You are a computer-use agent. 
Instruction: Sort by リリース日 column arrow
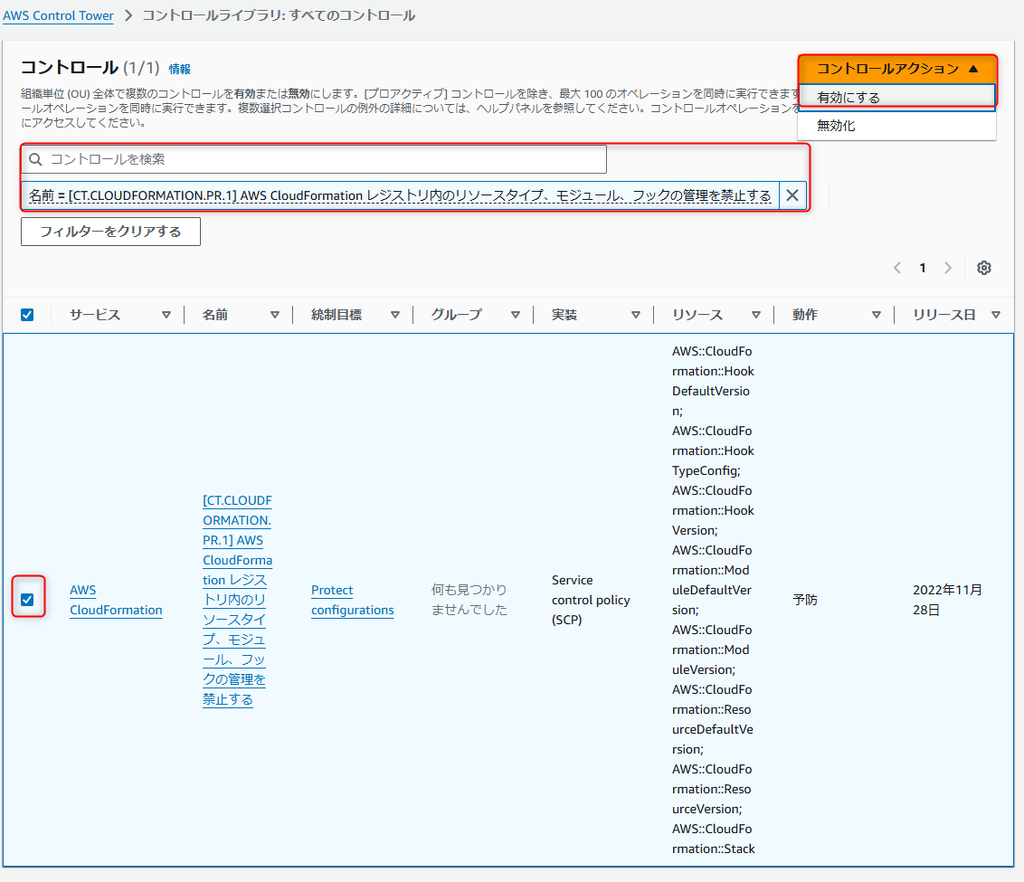tap(996, 315)
